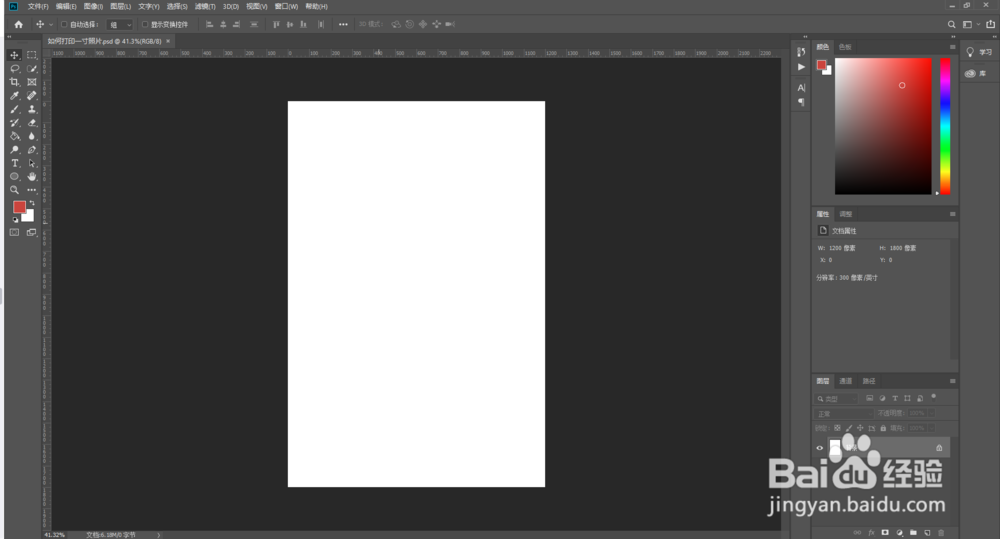Switch to the 色板 tab
Image resolution: width=1000 pixels, height=539 pixels.
(845, 47)
